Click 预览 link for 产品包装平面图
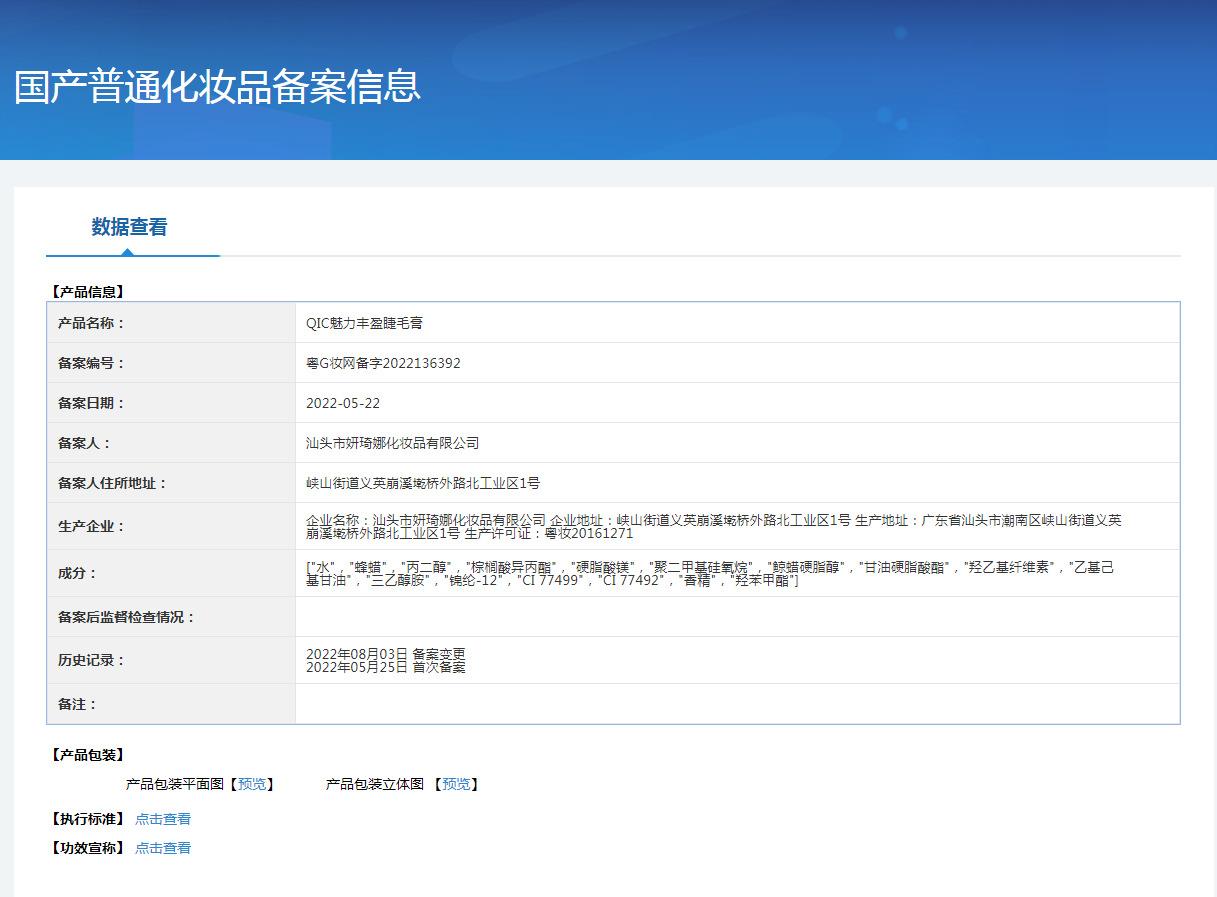The height and width of the screenshot is (897, 1217). [252, 784]
